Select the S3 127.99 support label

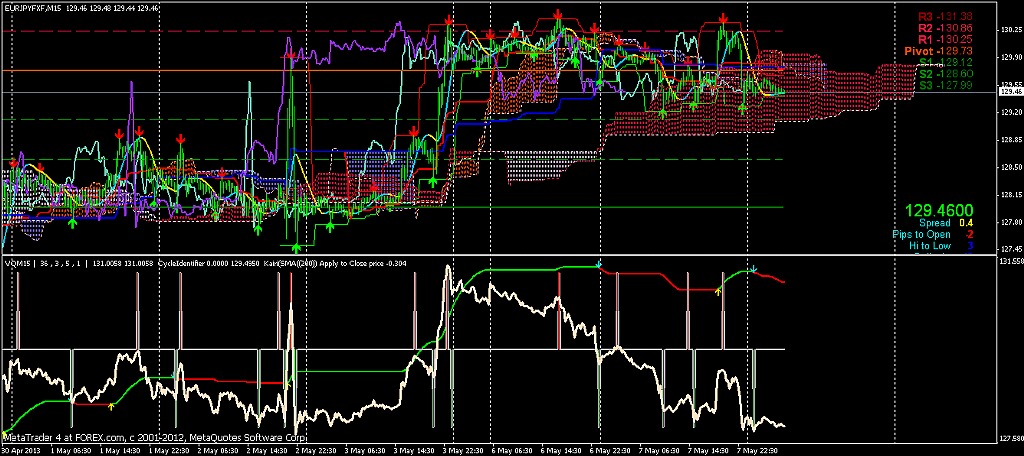pyautogui.click(x=946, y=85)
